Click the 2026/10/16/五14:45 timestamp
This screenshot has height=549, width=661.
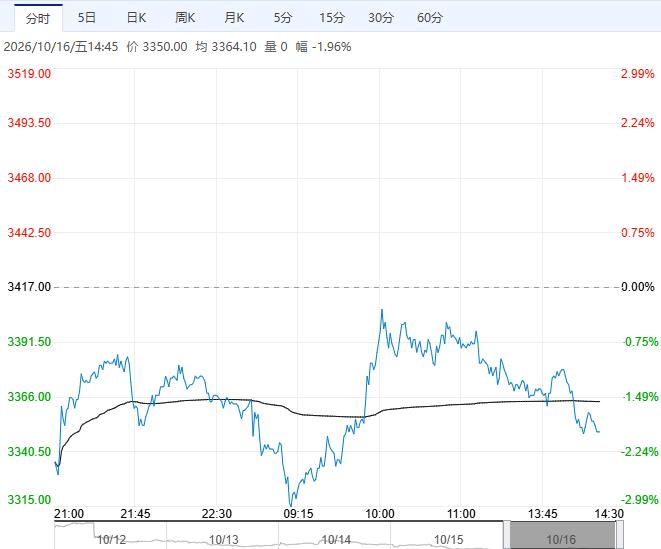pos(61,47)
